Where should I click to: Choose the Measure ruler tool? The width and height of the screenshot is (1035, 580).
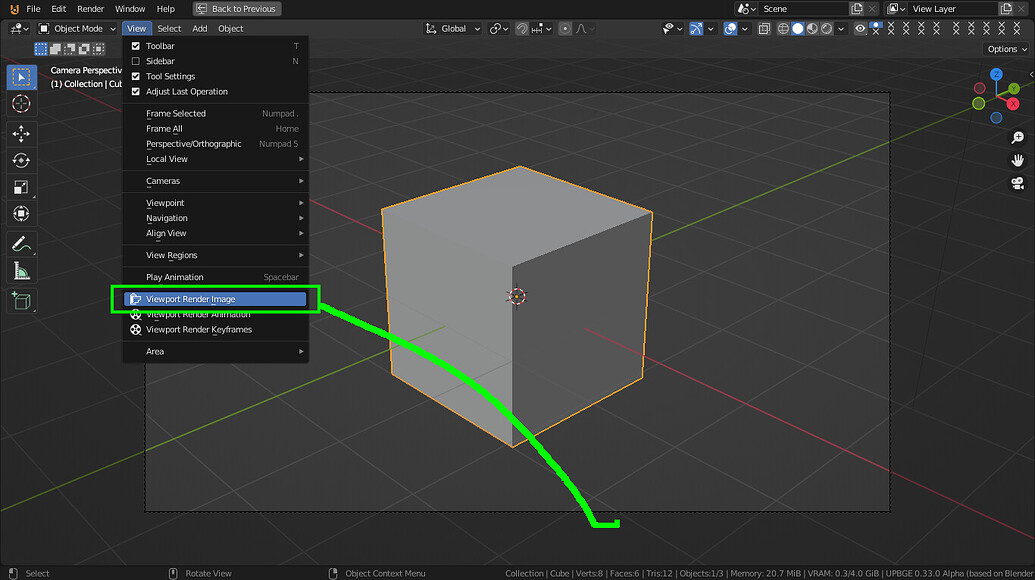(21, 271)
